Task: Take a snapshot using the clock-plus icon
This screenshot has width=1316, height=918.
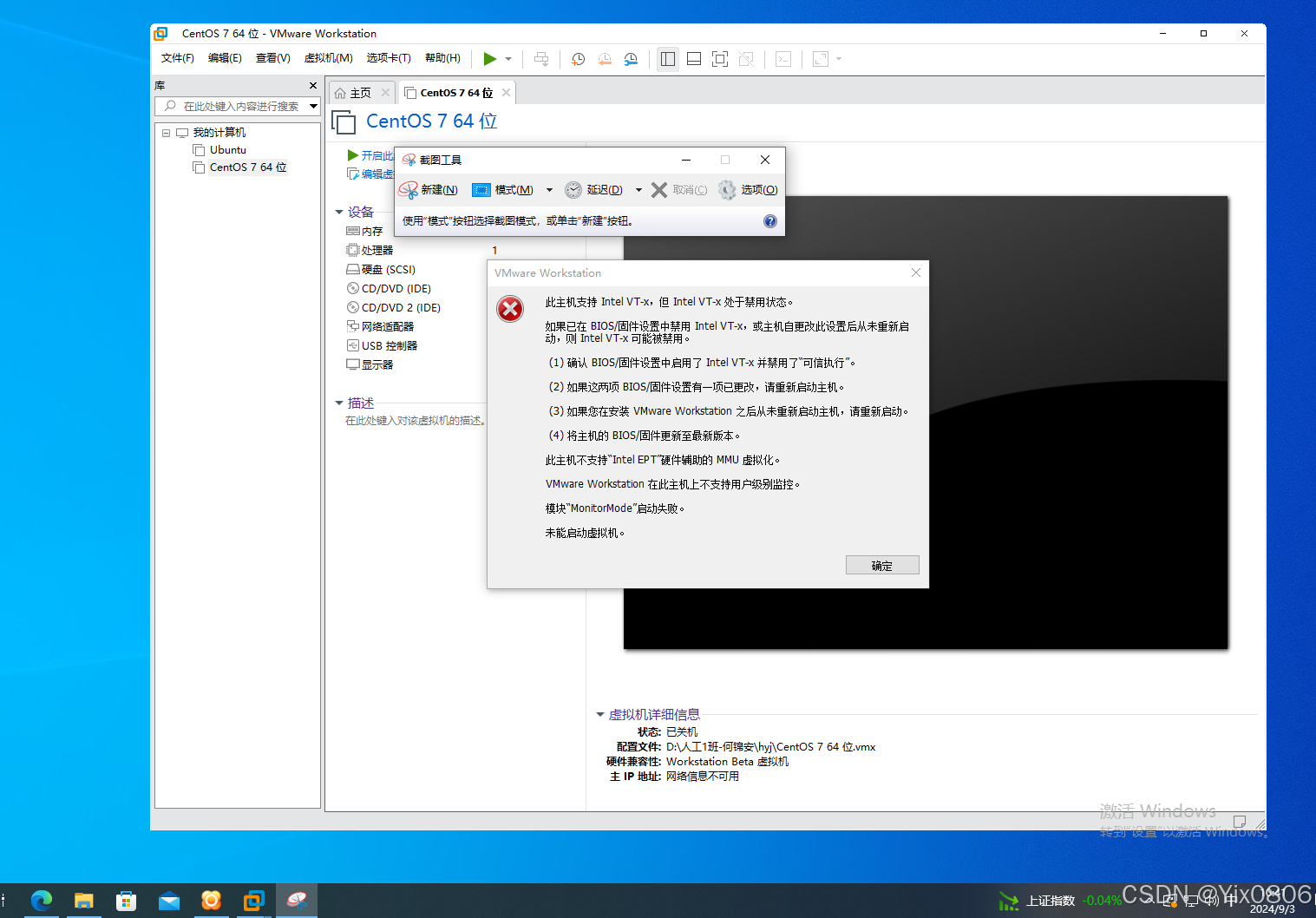Action: click(x=578, y=59)
